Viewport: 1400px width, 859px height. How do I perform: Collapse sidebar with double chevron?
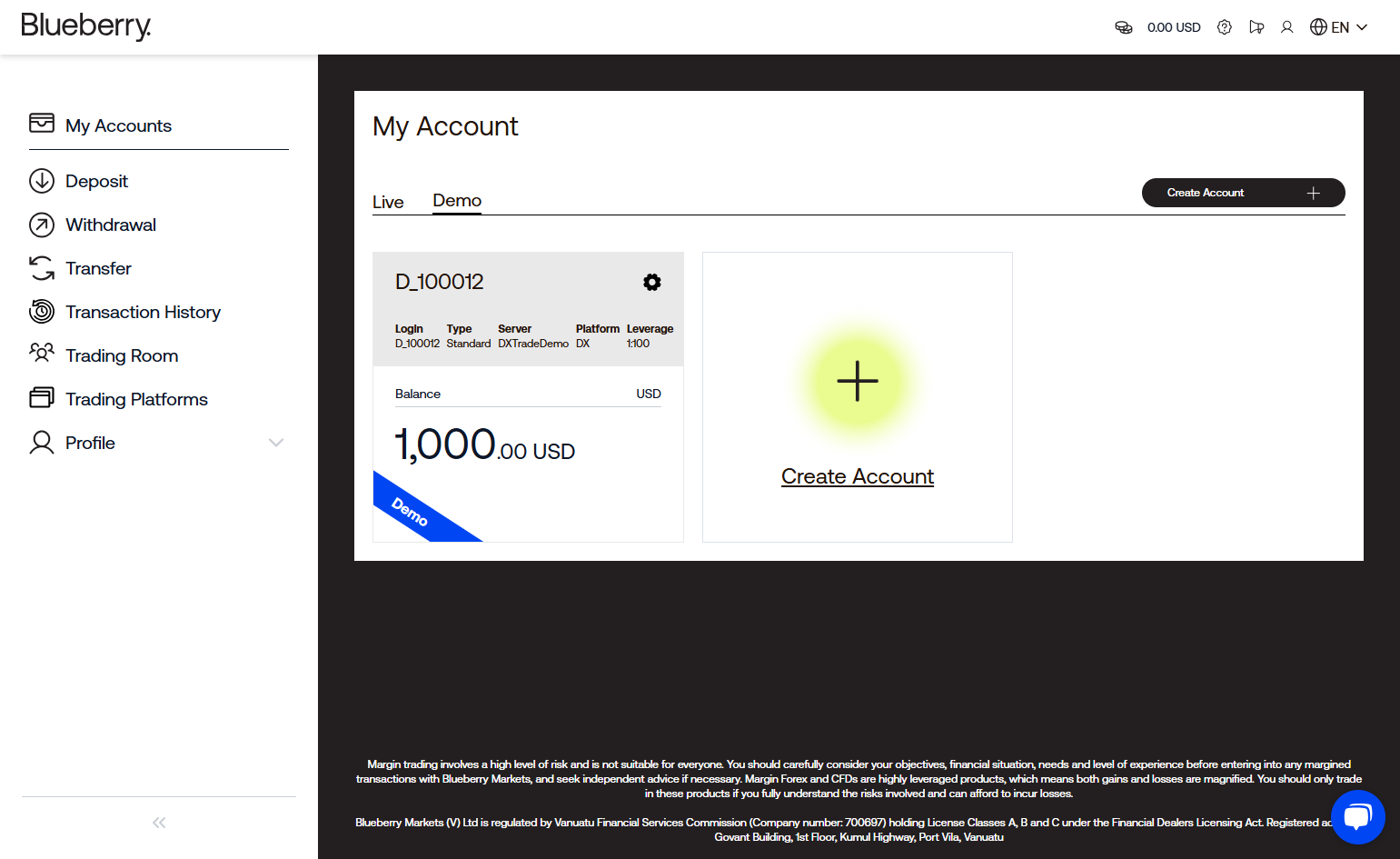pos(159,823)
